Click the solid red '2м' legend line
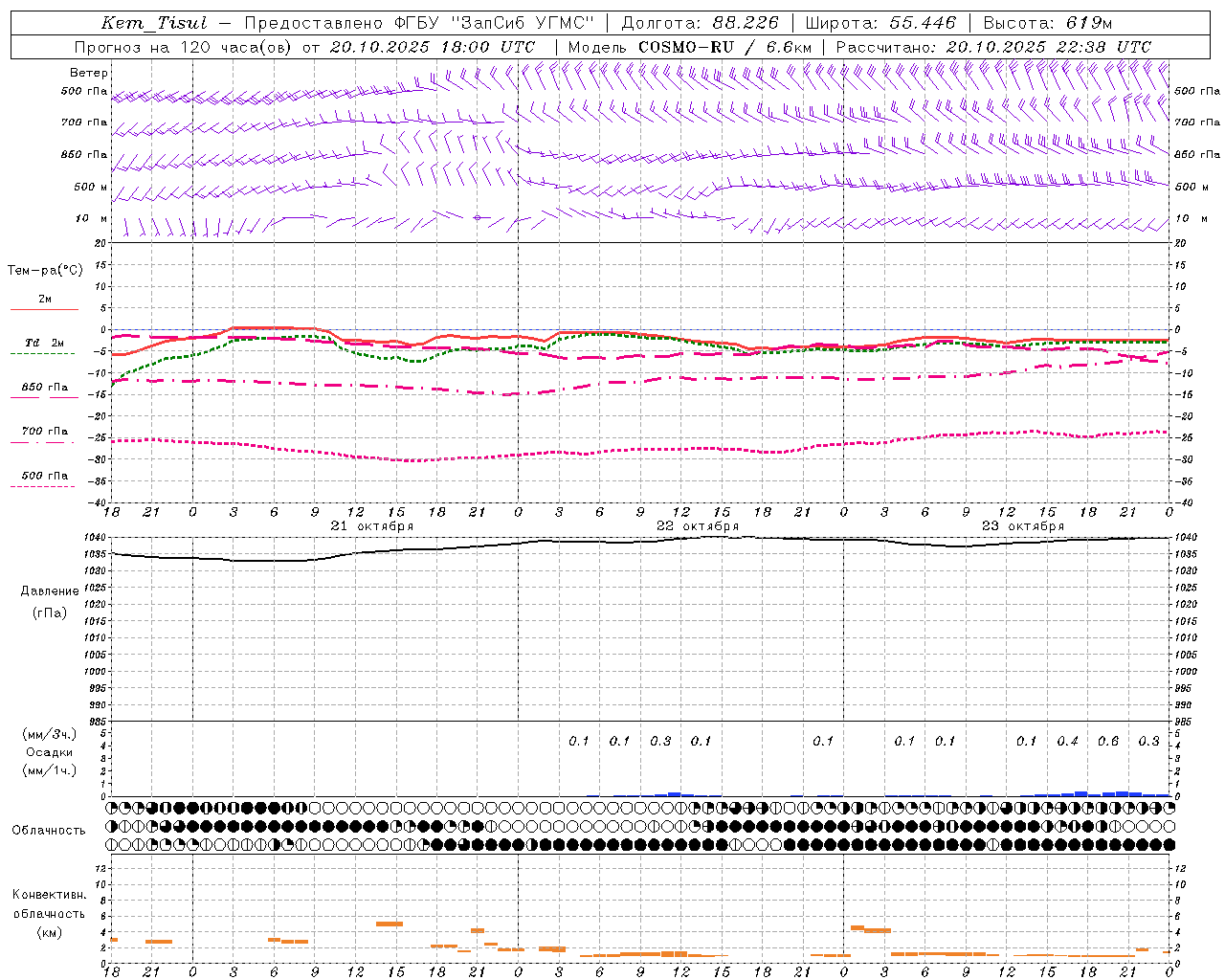The height and width of the screenshot is (980, 1225). pyautogui.click(x=44, y=309)
